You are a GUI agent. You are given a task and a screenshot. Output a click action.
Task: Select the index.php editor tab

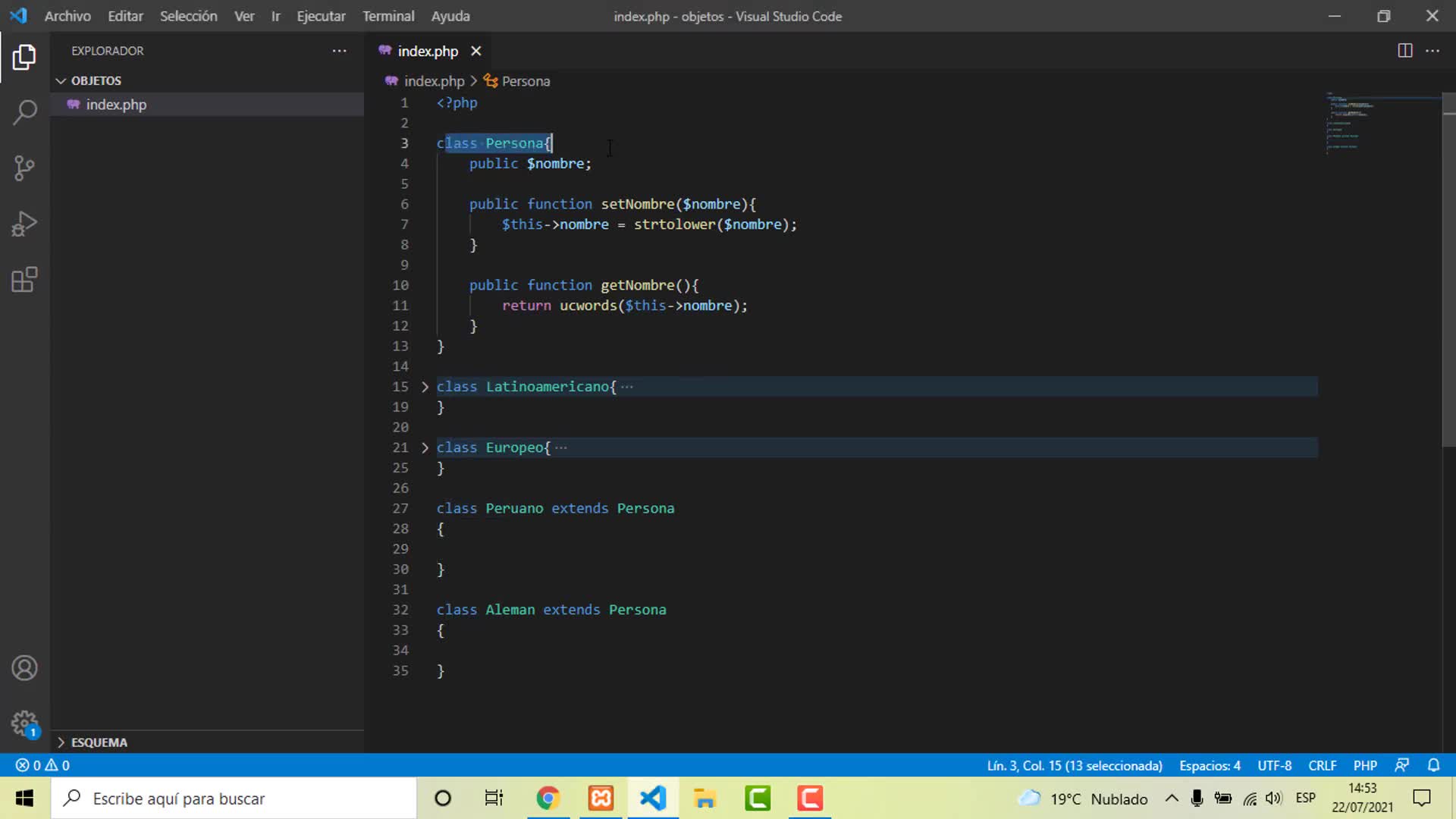coord(428,51)
